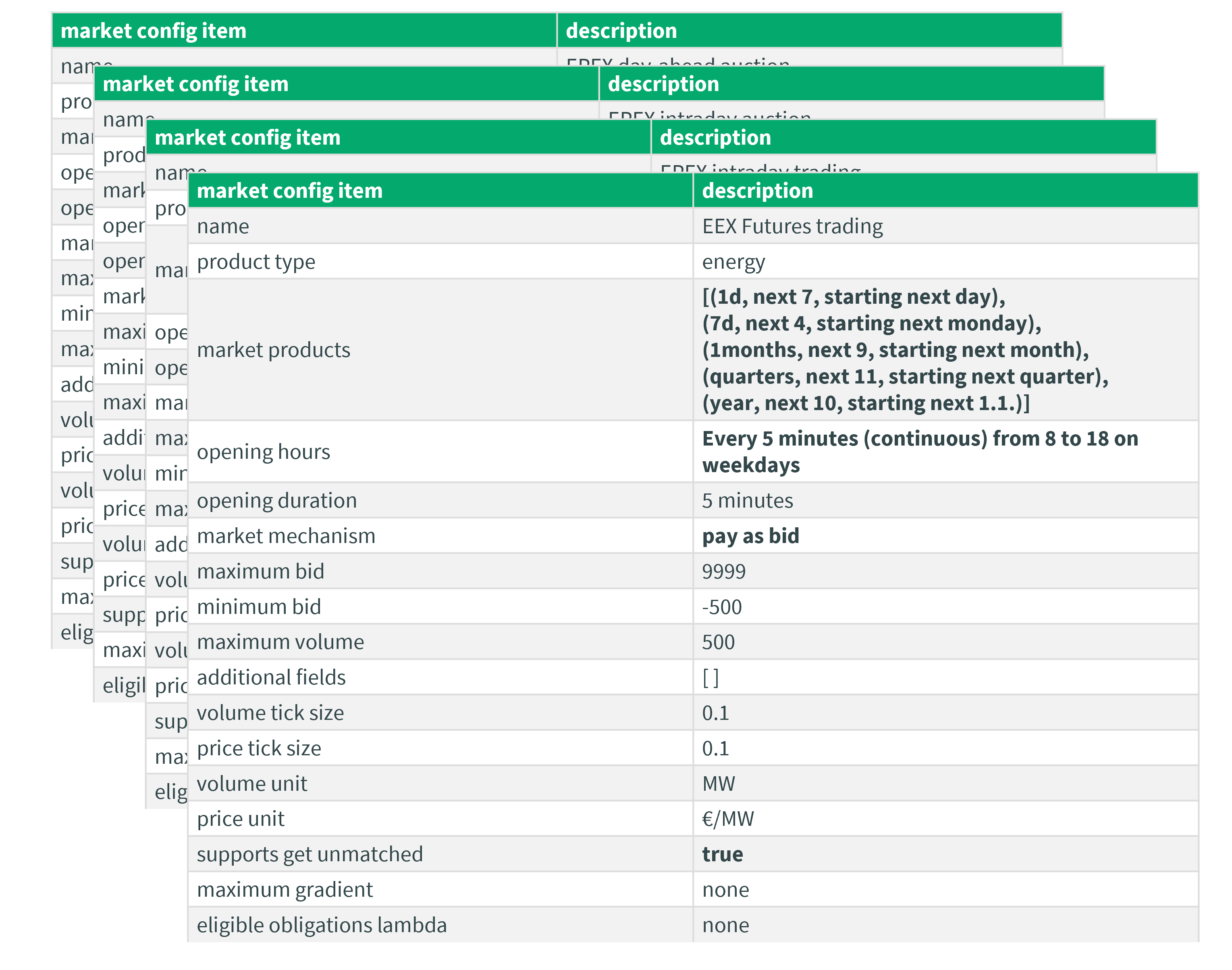
Task: Select the product type row label
Action: [256, 262]
